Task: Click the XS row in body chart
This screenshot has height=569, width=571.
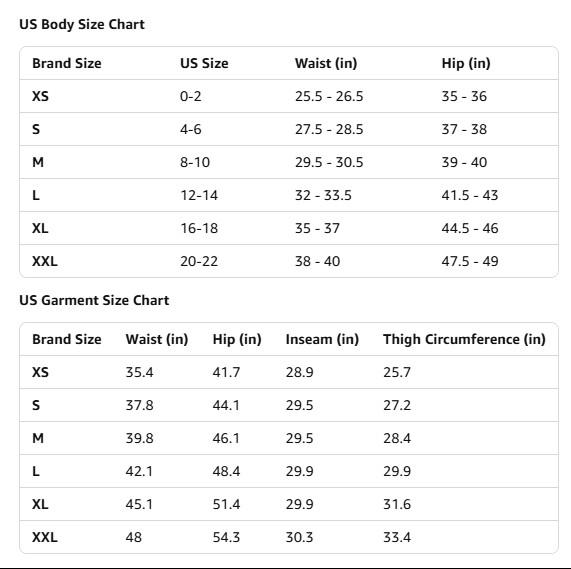Action: pyautogui.click(x=289, y=96)
